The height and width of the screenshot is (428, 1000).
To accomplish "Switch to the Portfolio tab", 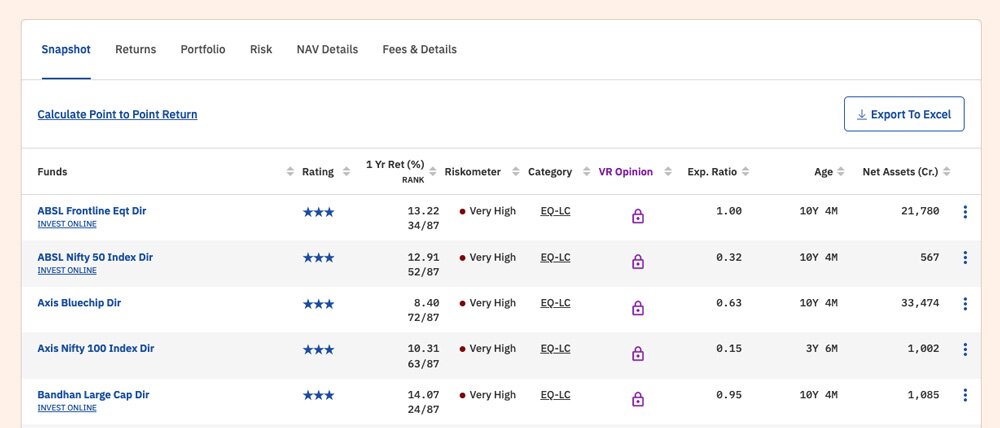I will 203,50.
